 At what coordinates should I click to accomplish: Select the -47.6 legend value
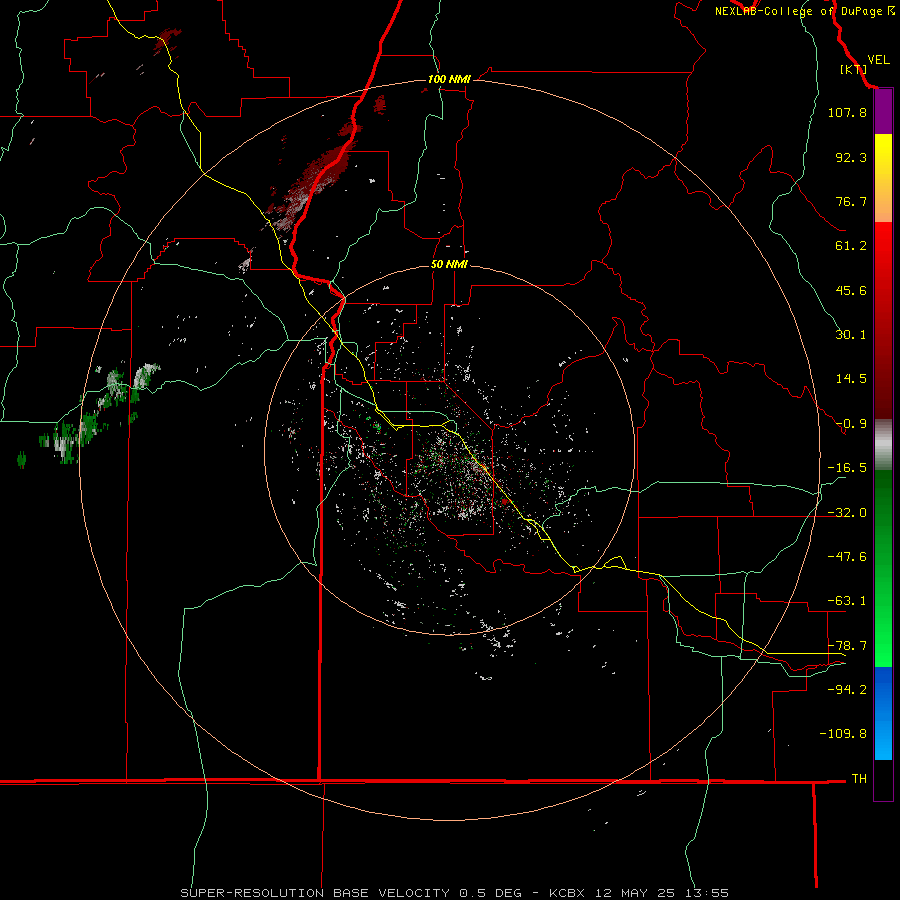(x=847, y=557)
